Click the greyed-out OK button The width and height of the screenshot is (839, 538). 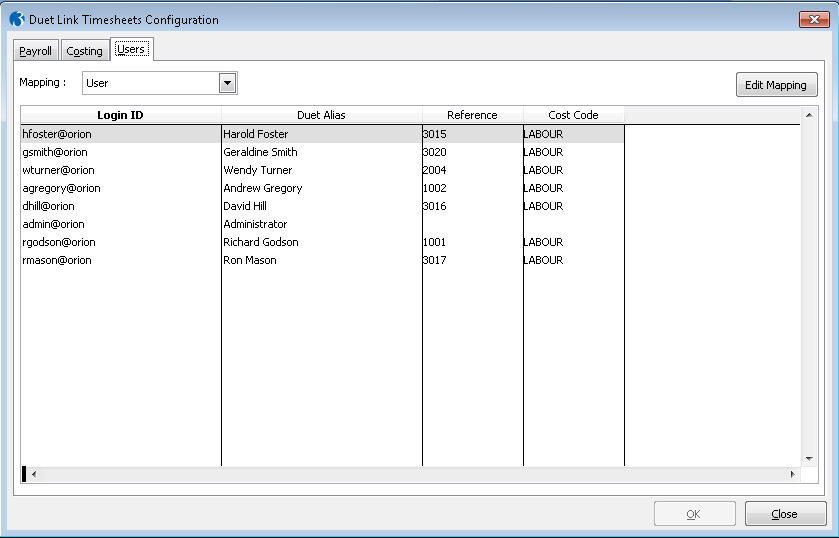pyautogui.click(x=694, y=514)
